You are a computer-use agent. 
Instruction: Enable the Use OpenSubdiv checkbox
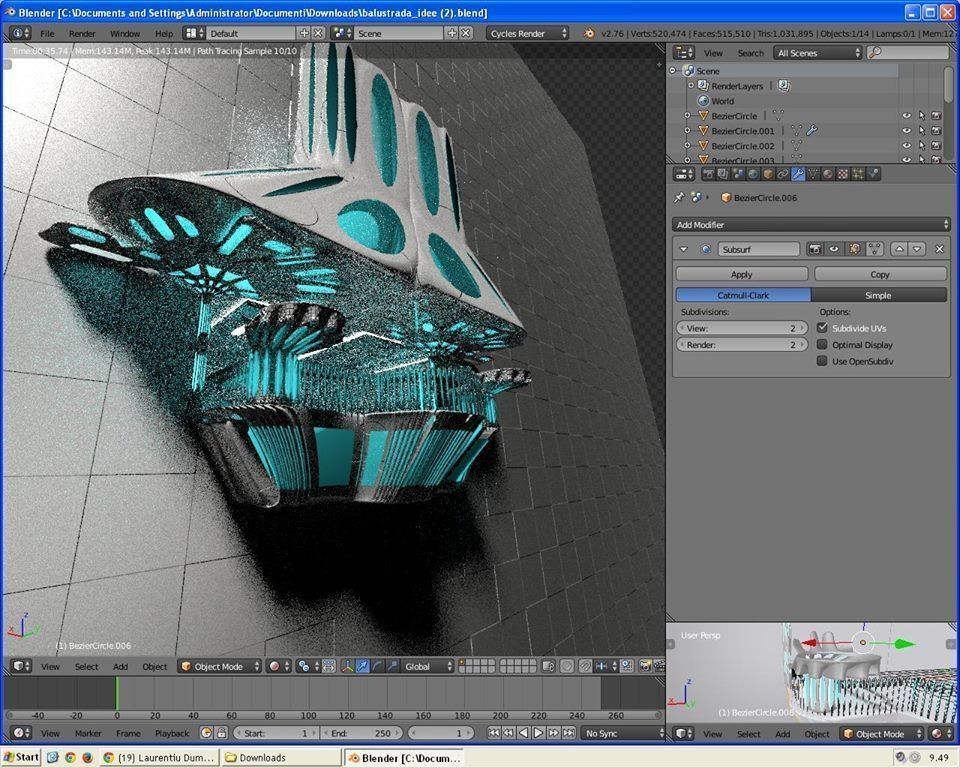point(822,361)
